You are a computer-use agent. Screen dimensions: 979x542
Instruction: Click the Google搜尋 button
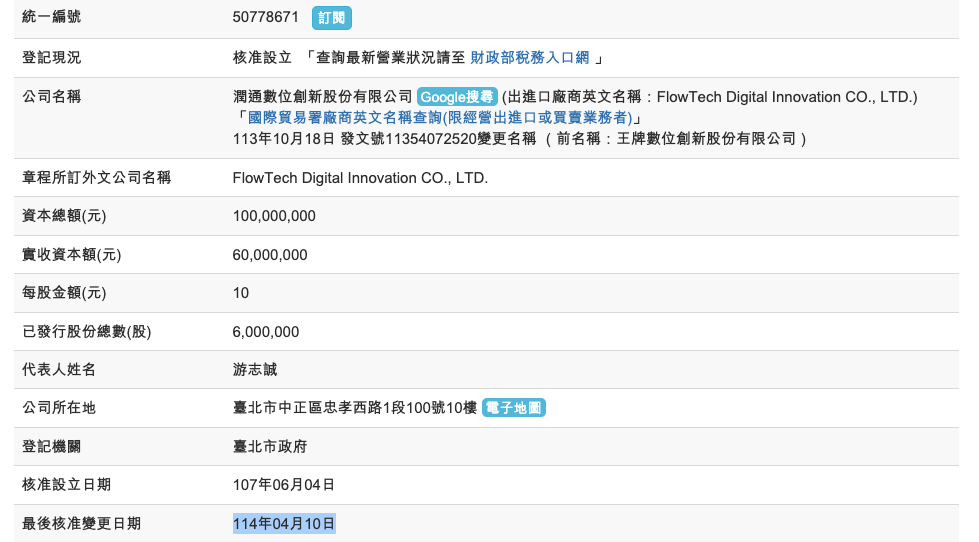(x=457, y=97)
